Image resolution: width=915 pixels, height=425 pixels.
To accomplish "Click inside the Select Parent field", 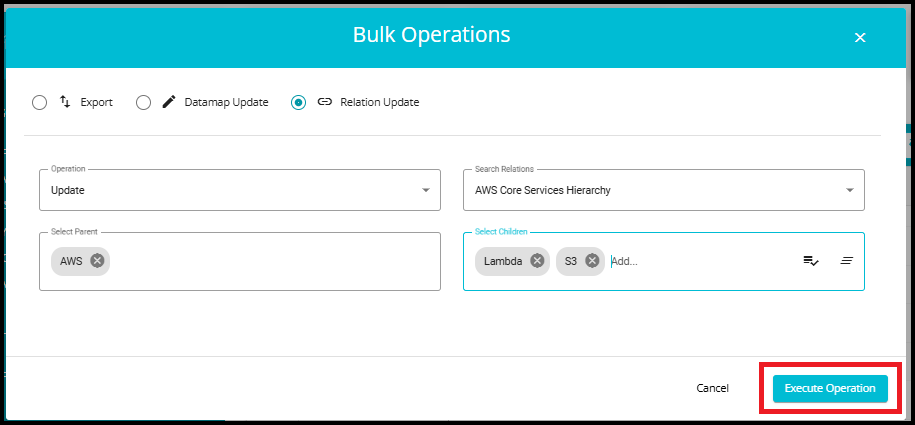I will [270, 261].
